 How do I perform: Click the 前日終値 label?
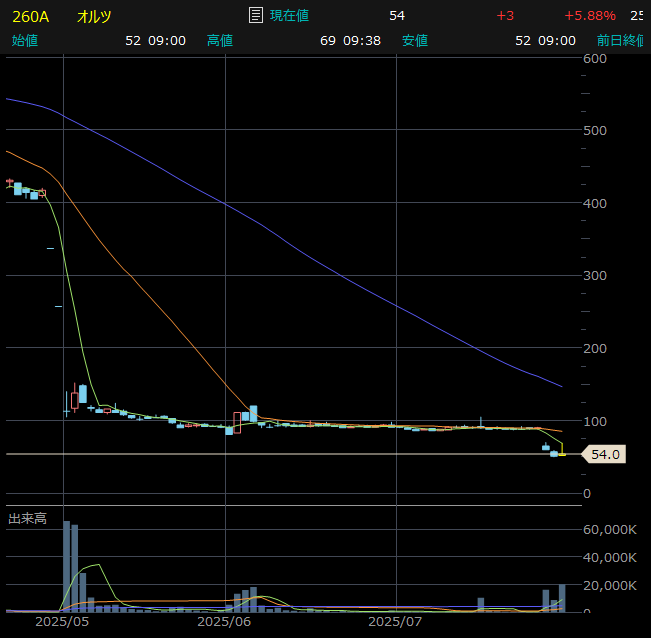(x=620, y=41)
